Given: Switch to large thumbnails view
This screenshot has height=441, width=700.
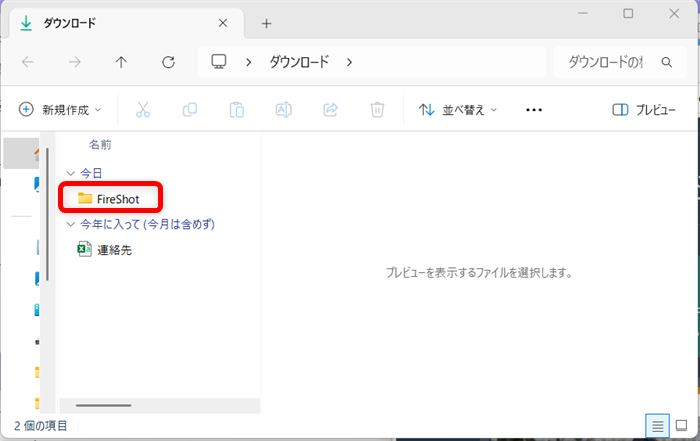Looking at the screenshot, I should point(681,426).
